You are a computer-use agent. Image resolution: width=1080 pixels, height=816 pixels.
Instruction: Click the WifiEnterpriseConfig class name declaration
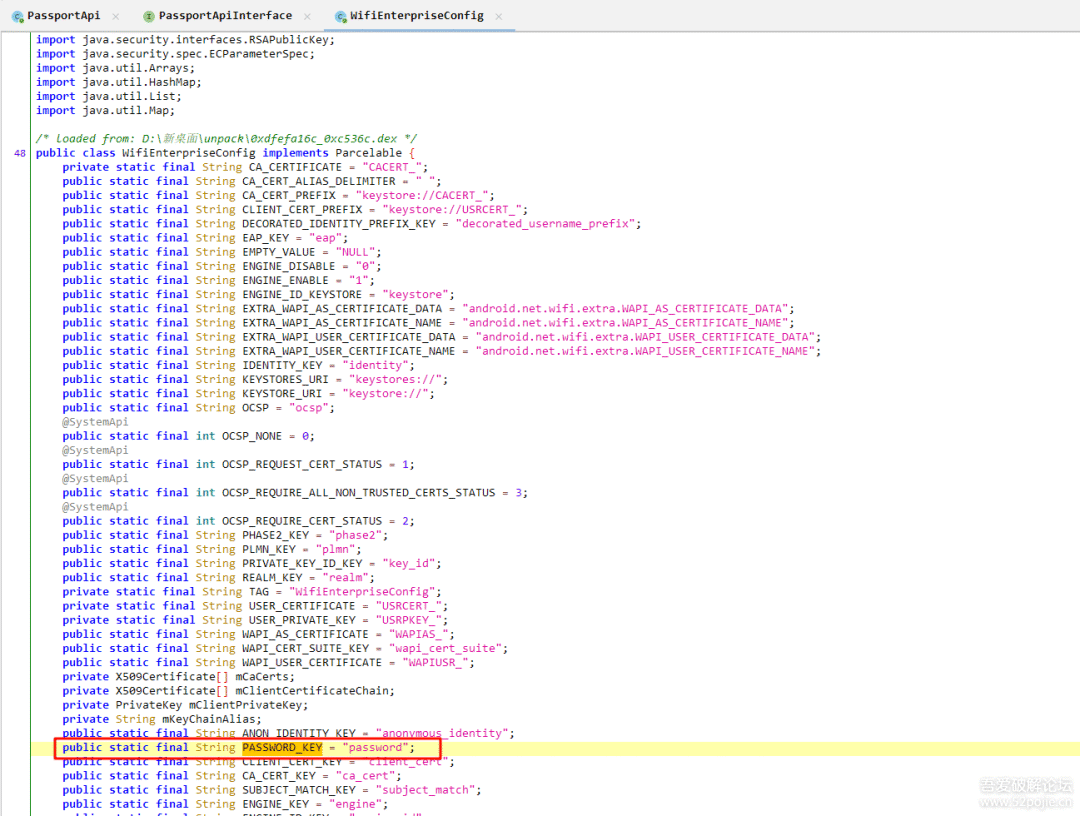coord(189,153)
